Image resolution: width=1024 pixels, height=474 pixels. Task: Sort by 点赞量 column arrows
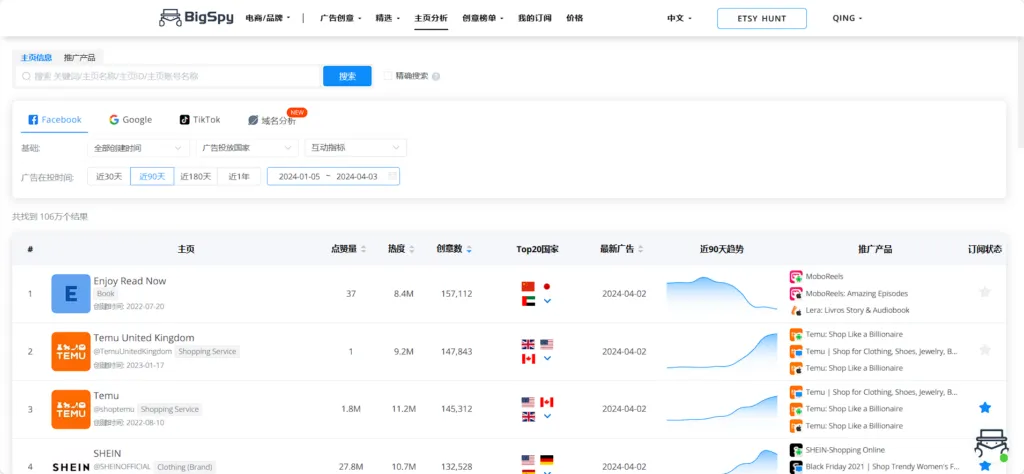pos(363,249)
